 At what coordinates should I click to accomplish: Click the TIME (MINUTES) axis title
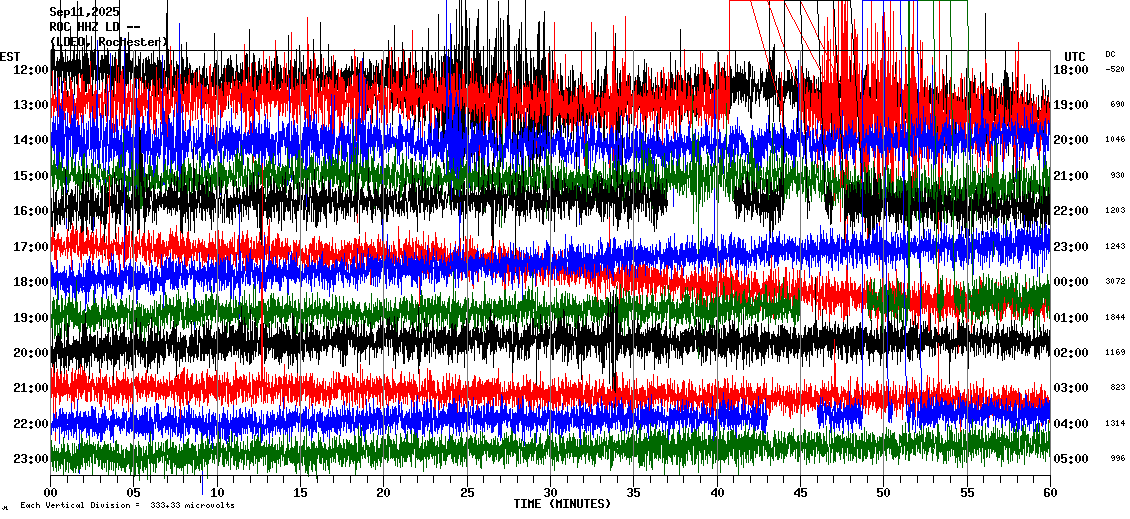click(x=562, y=504)
